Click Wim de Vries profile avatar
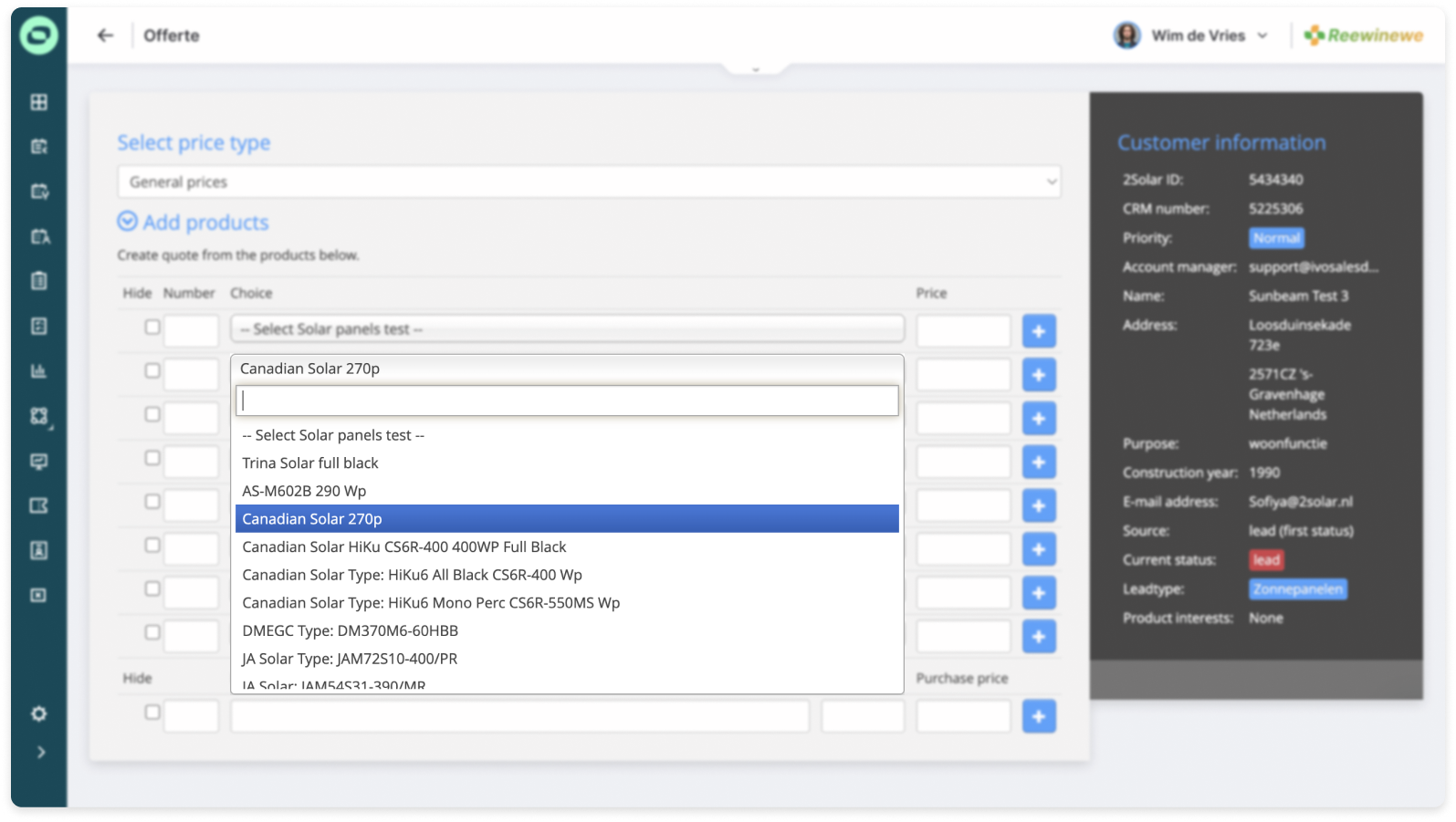This screenshot has width=1456, height=822. pos(1127,36)
